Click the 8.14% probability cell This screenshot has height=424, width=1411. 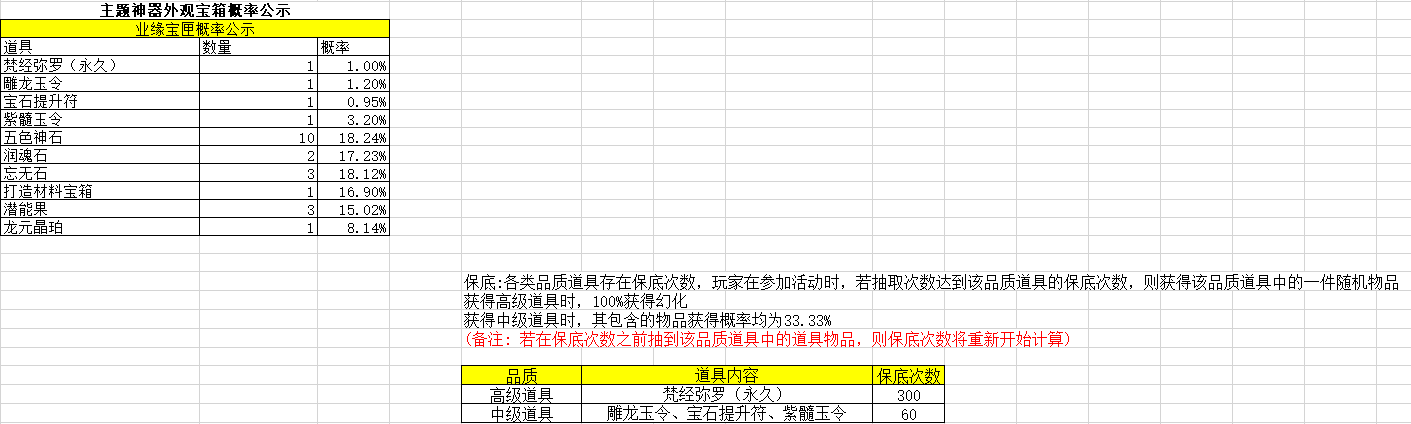pyautogui.click(x=354, y=227)
